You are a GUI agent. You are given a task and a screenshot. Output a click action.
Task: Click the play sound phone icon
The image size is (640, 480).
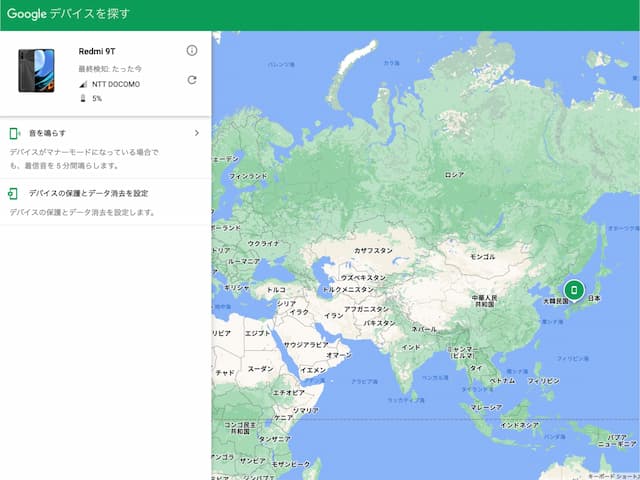(x=14, y=133)
